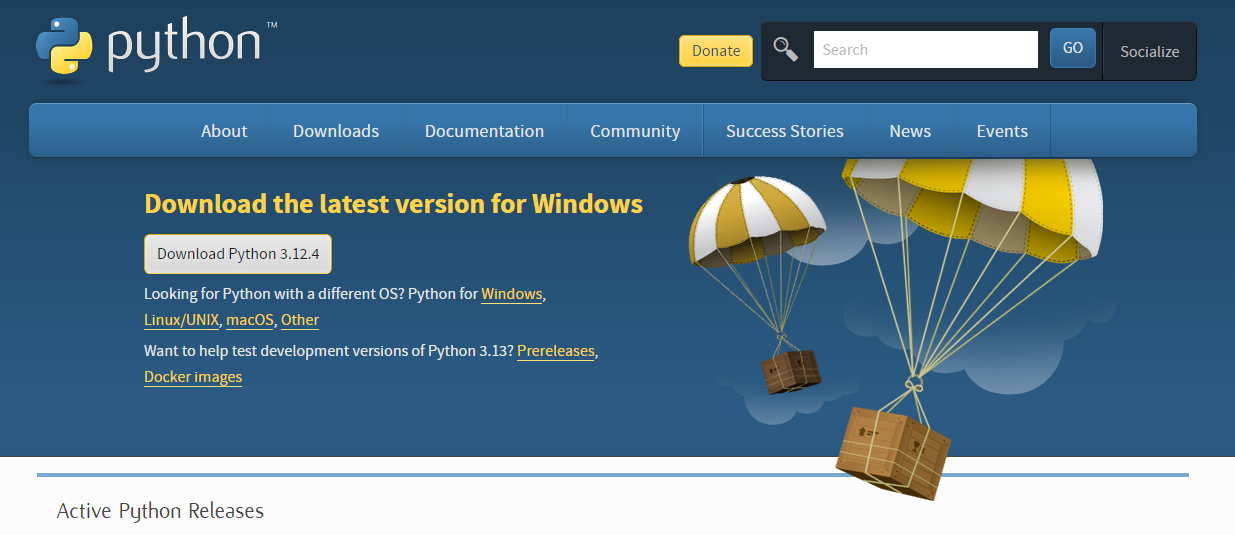The image size is (1235, 535).
Task: Click Download Python 3.12.4 button
Action: point(238,254)
